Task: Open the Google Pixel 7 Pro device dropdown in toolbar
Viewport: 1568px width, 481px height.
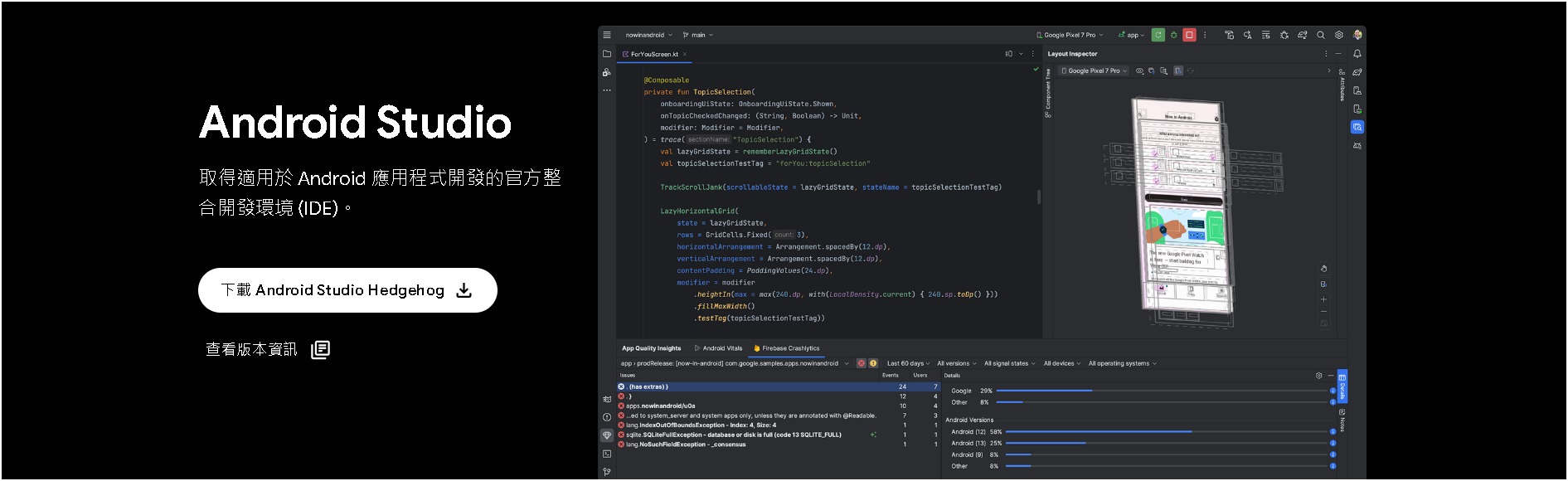Action: coord(1070,35)
